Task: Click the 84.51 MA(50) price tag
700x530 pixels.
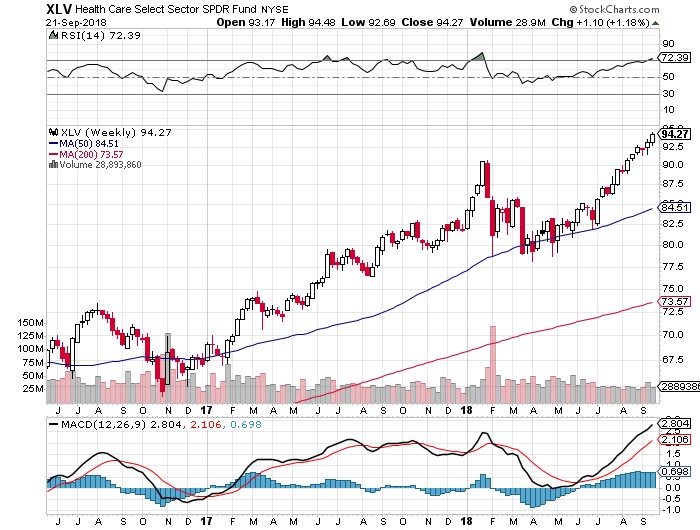Action: 675,208
